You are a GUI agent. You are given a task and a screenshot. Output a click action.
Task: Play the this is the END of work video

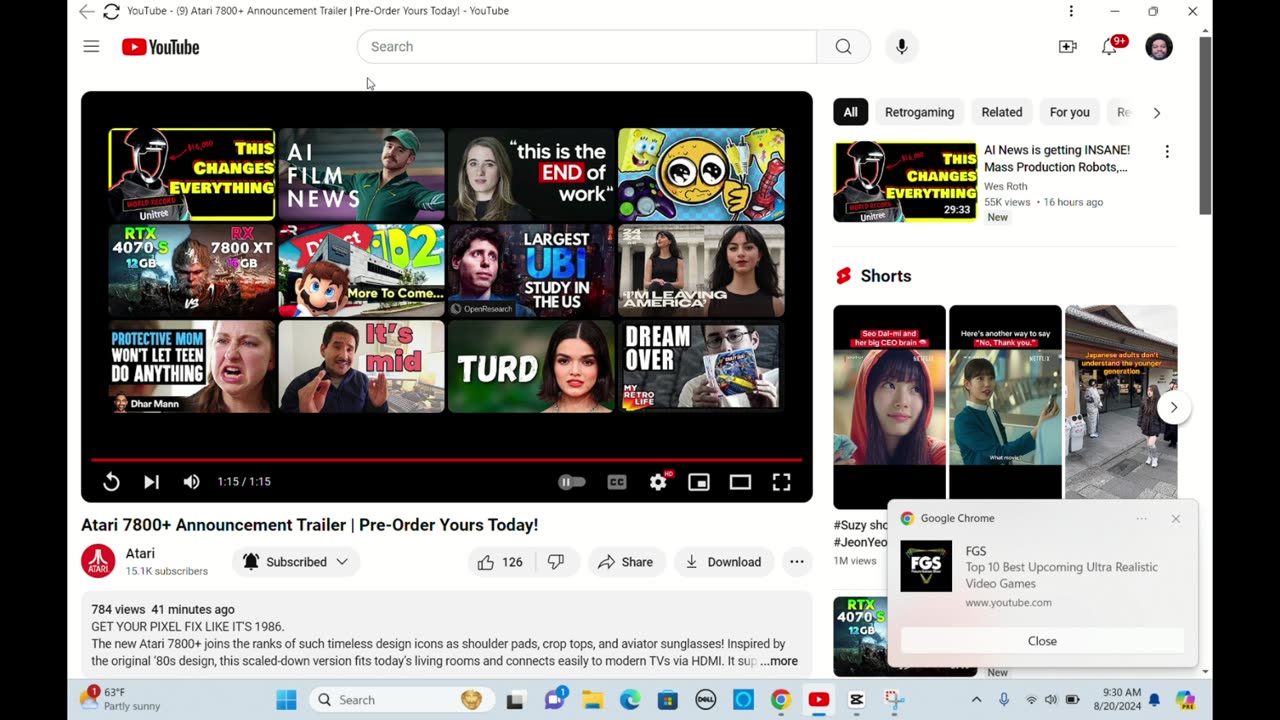(531, 174)
